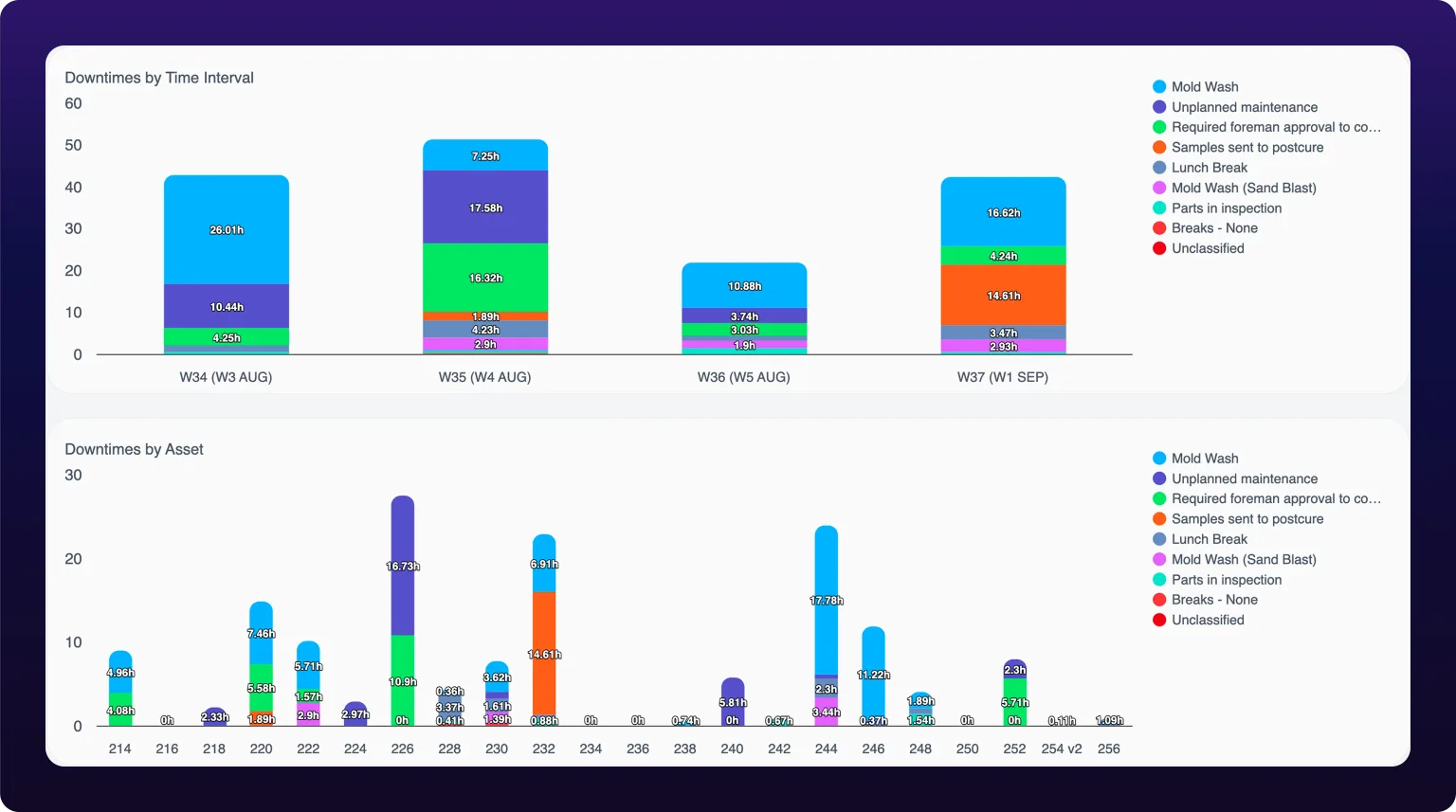Click Mold Wash color dot in Time Interval legend

click(1159, 87)
